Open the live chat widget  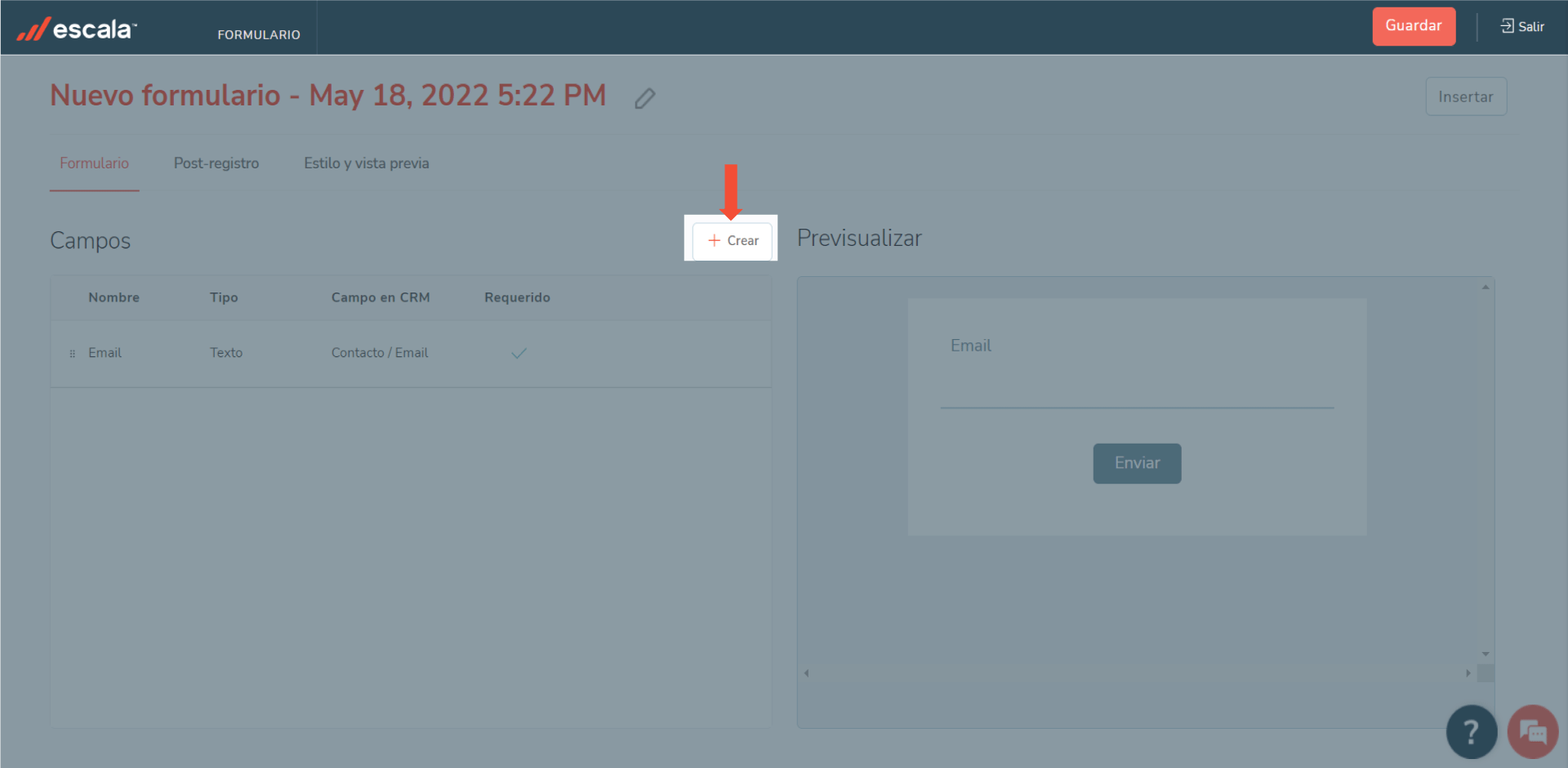pyautogui.click(x=1532, y=731)
